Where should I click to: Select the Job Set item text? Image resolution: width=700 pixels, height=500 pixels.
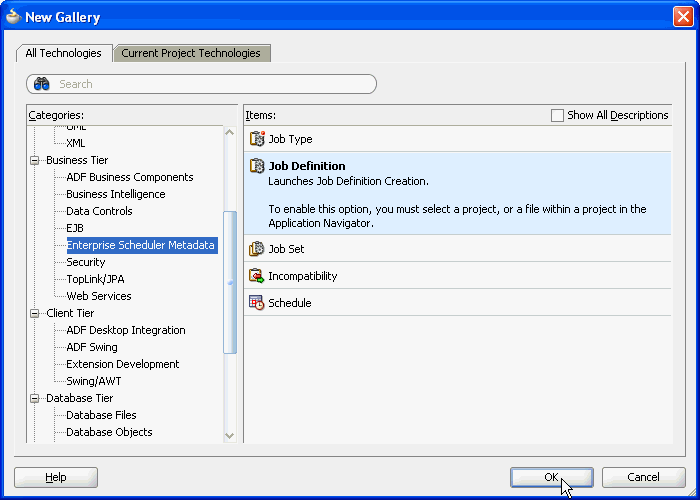(x=286, y=249)
